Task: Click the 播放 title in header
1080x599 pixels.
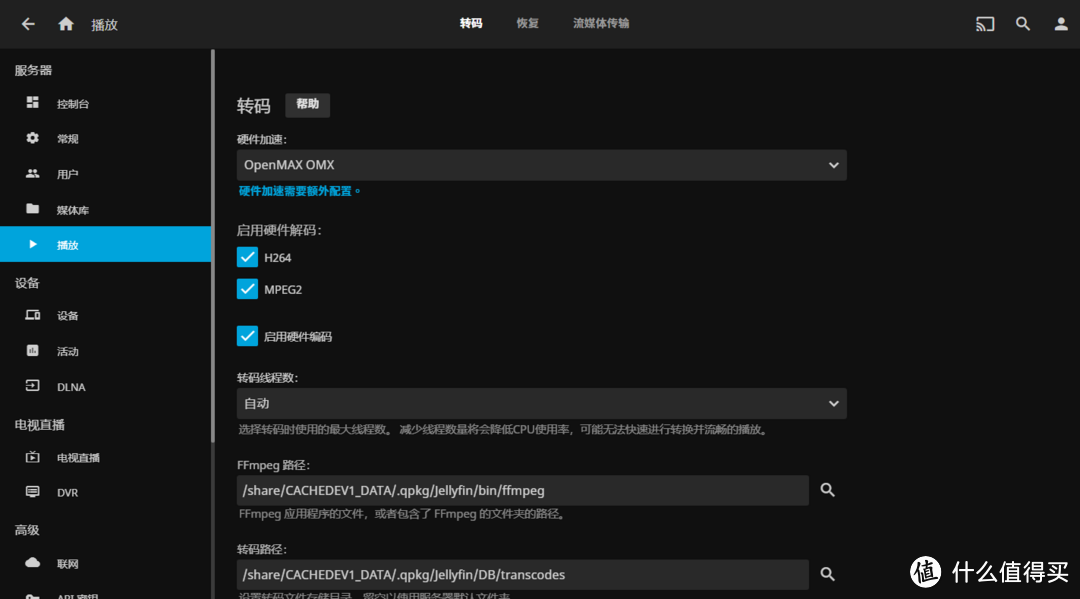Action: click(105, 25)
